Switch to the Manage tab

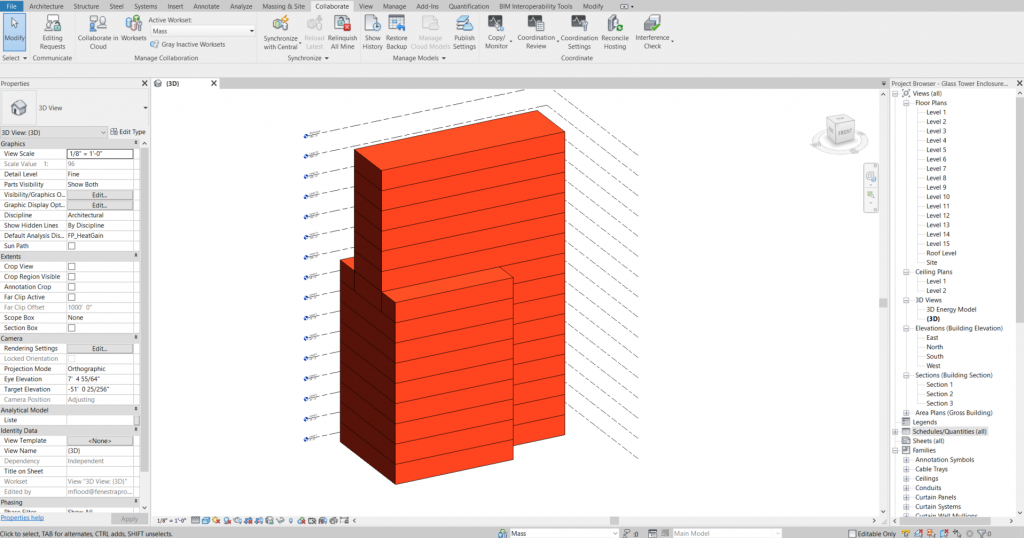coord(394,6)
